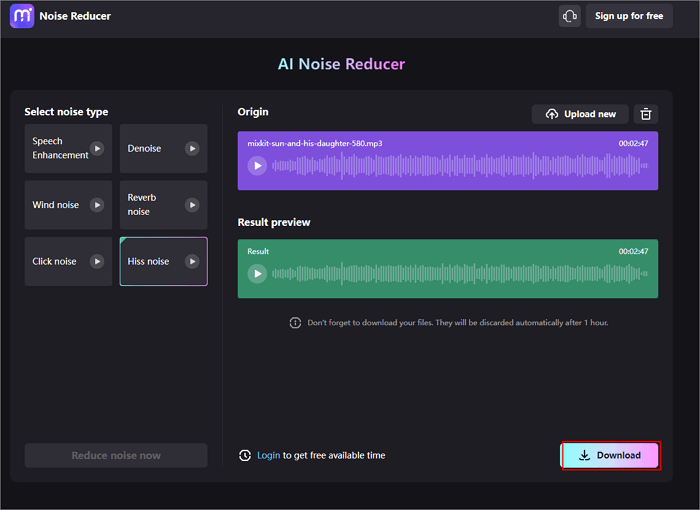Play the Wind noise sample preview
The image size is (700, 510).
(x=97, y=205)
